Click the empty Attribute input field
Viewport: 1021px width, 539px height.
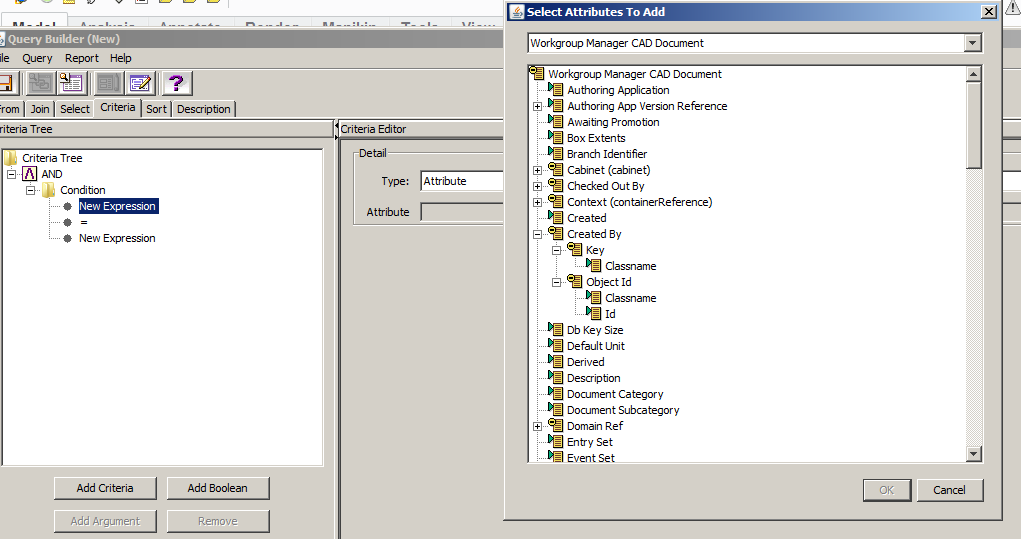pos(462,212)
